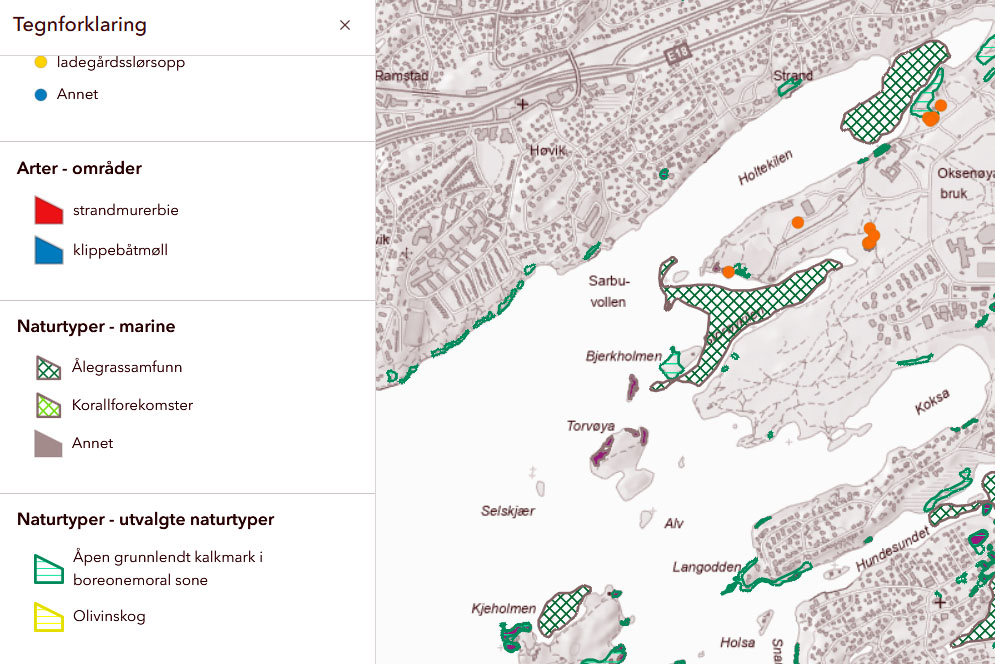Select the red strandmurerbie polygon swatch

click(49, 211)
